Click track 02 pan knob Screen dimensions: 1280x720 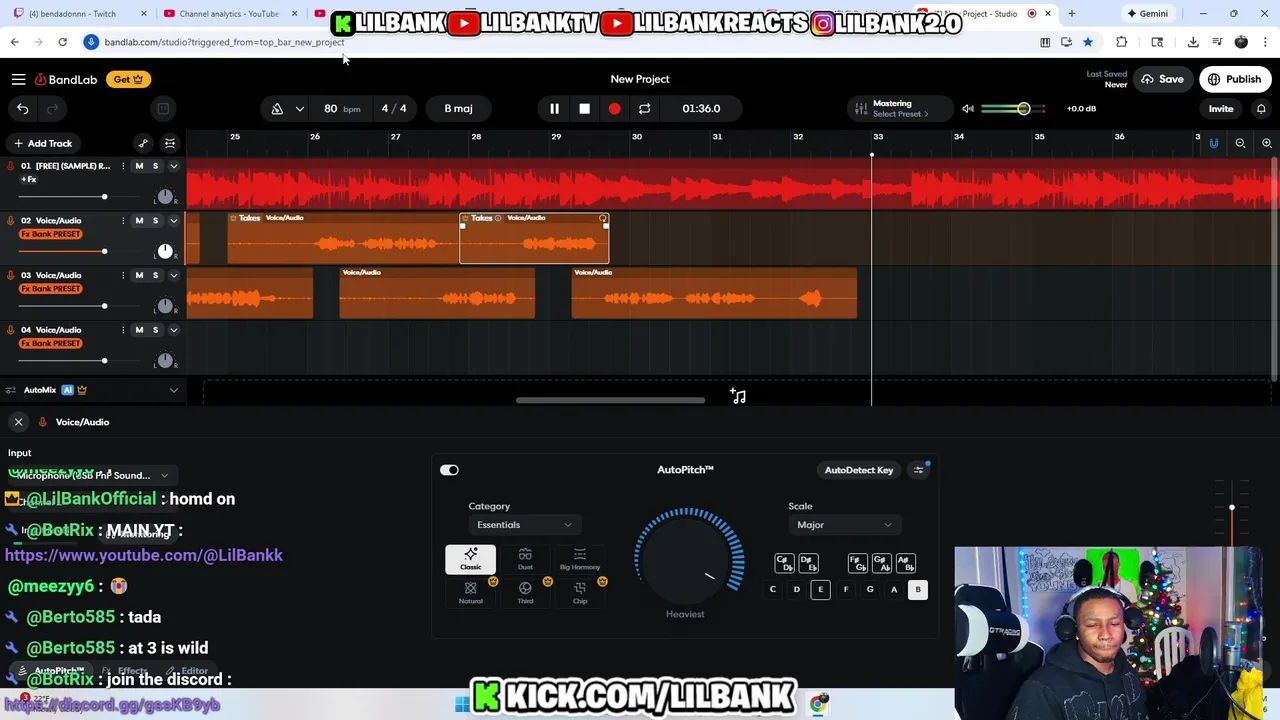point(165,251)
